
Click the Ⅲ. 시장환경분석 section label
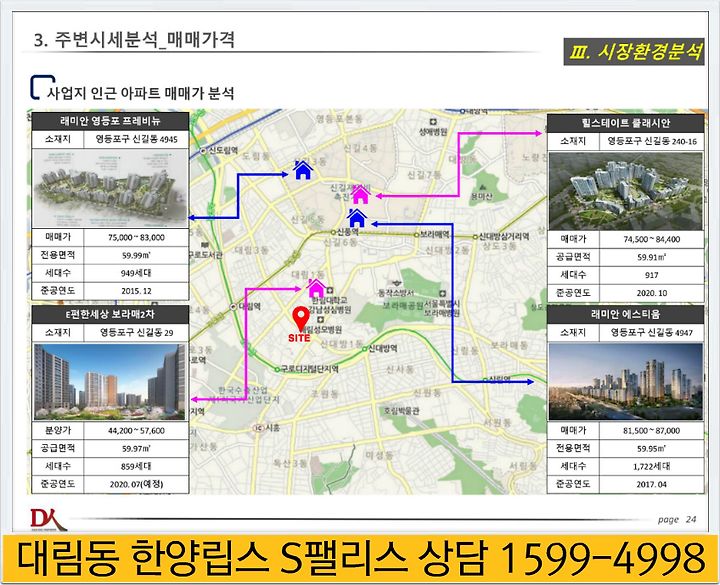tap(634, 51)
